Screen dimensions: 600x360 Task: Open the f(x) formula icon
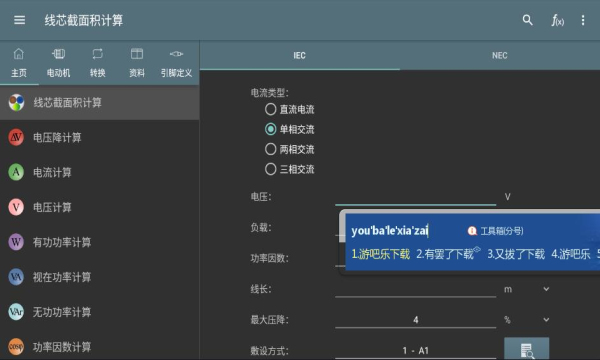pyautogui.click(x=557, y=20)
